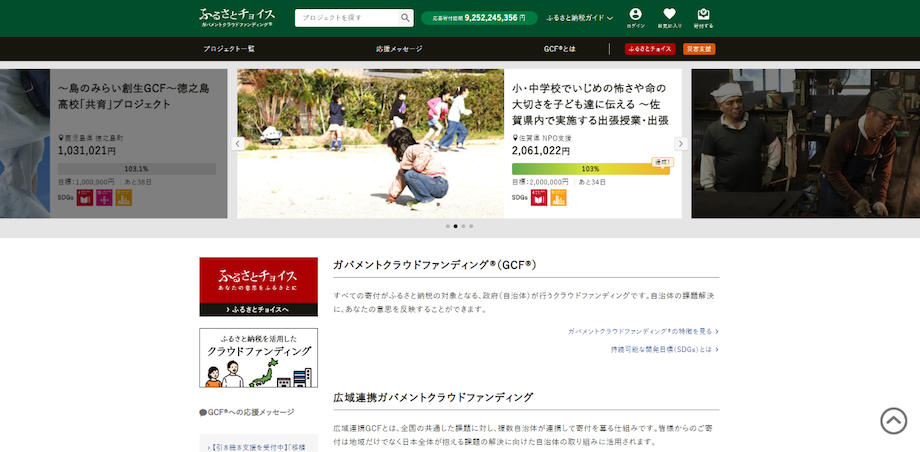The width and height of the screenshot is (920, 452).
Task: Click the scroll-to-top circular arrow button
Action: point(893,421)
